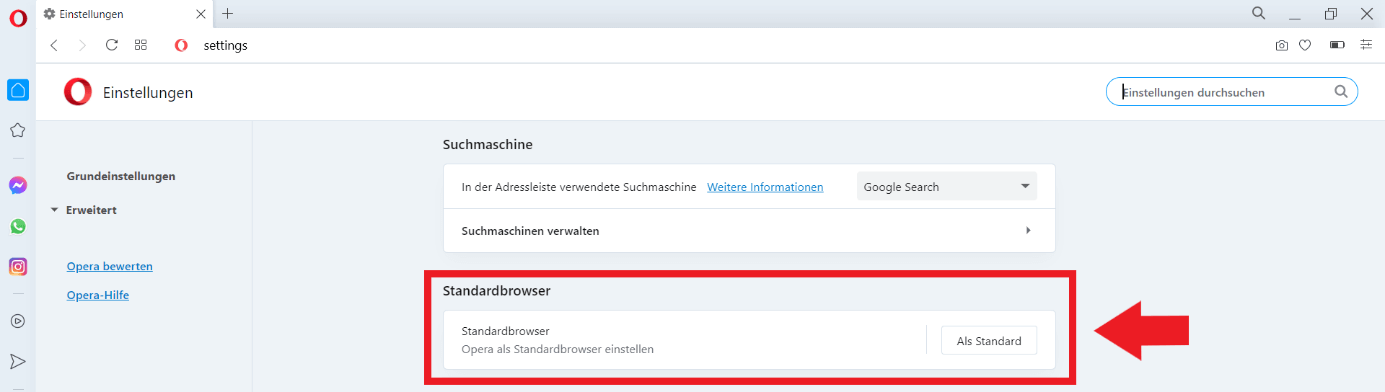
Task: Open the snapshot camera tool
Action: (x=1281, y=45)
